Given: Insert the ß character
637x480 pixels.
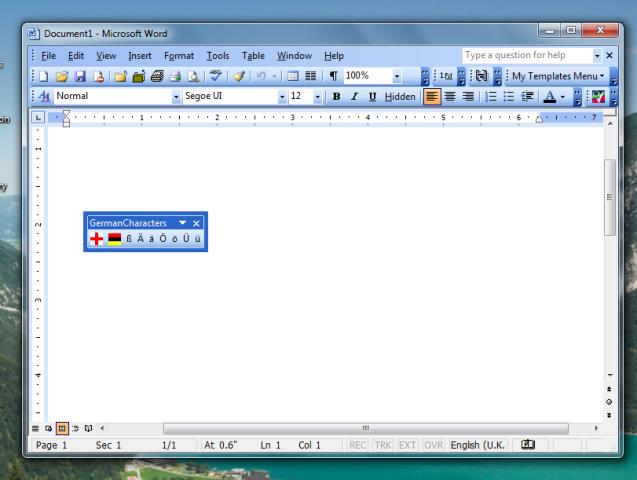Looking at the screenshot, I should tap(129, 239).
